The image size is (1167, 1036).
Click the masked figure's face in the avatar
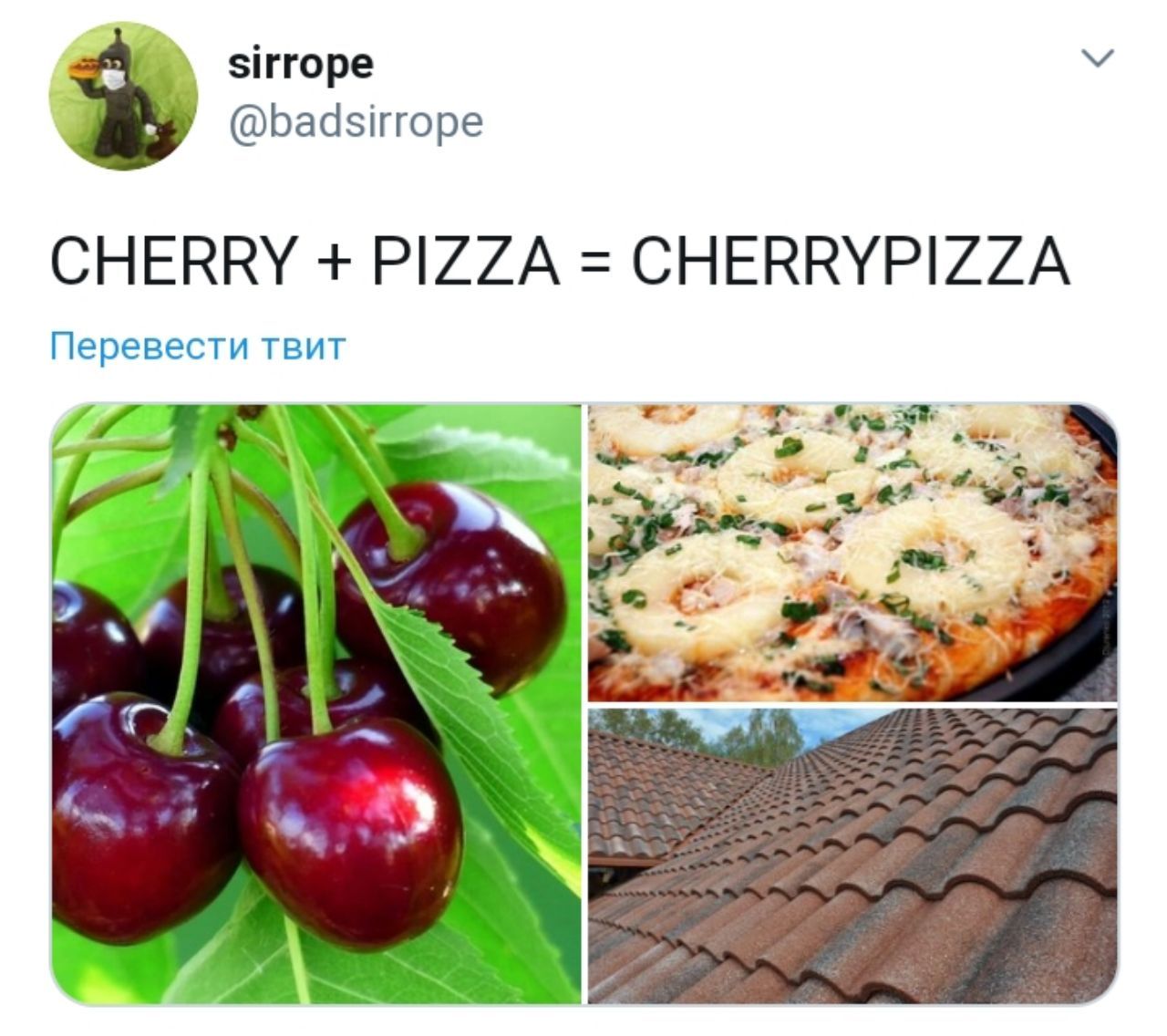(113, 74)
